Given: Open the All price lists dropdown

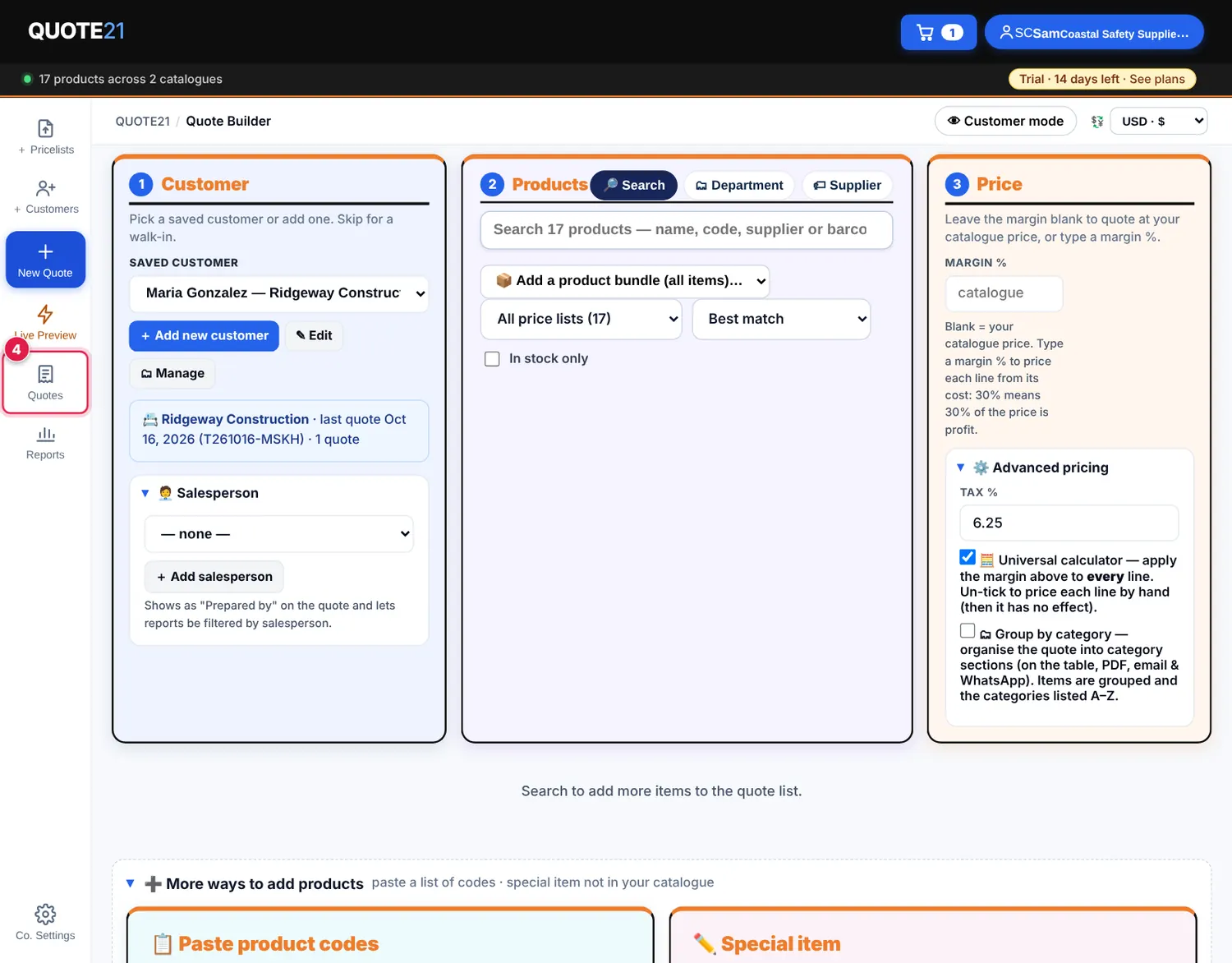Looking at the screenshot, I should (582, 319).
